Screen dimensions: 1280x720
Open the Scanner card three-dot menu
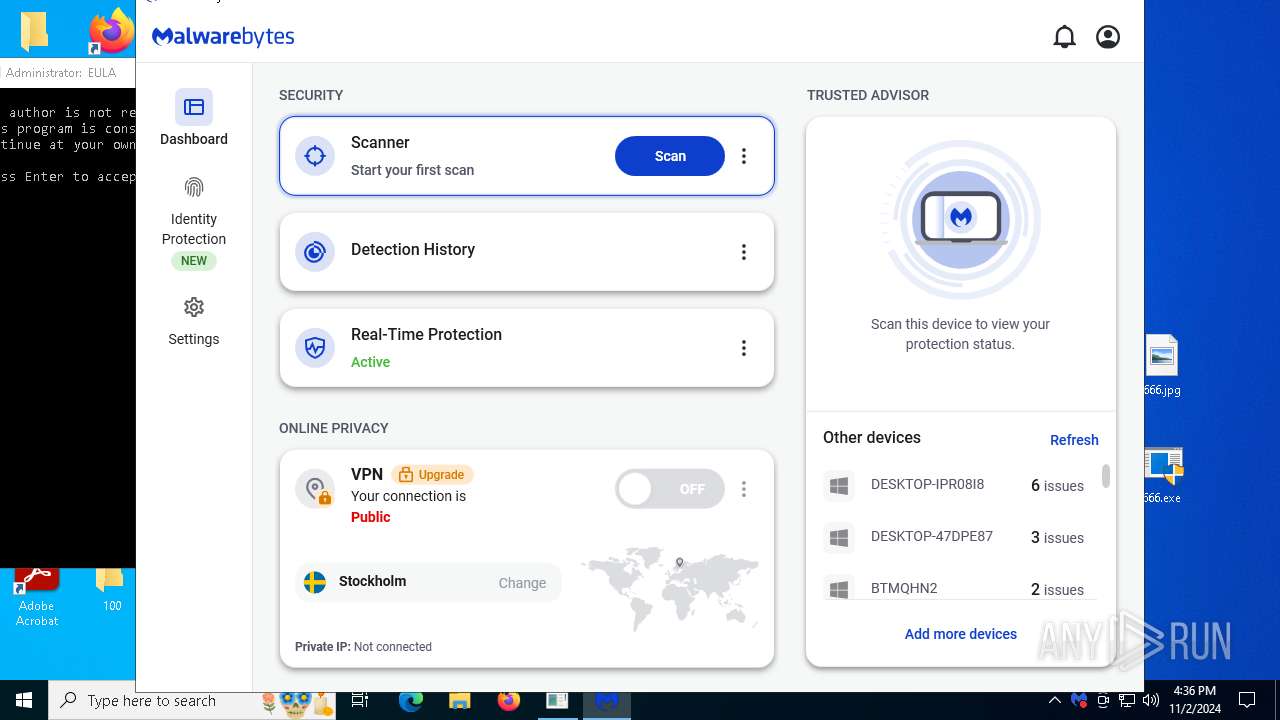point(744,156)
